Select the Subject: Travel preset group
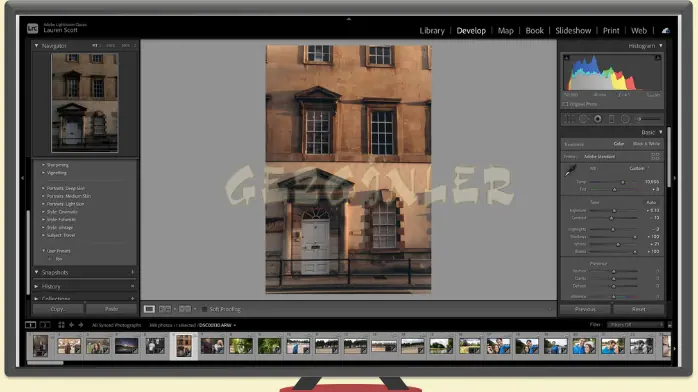Screen dimensions: 698x392 [x=61, y=235]
